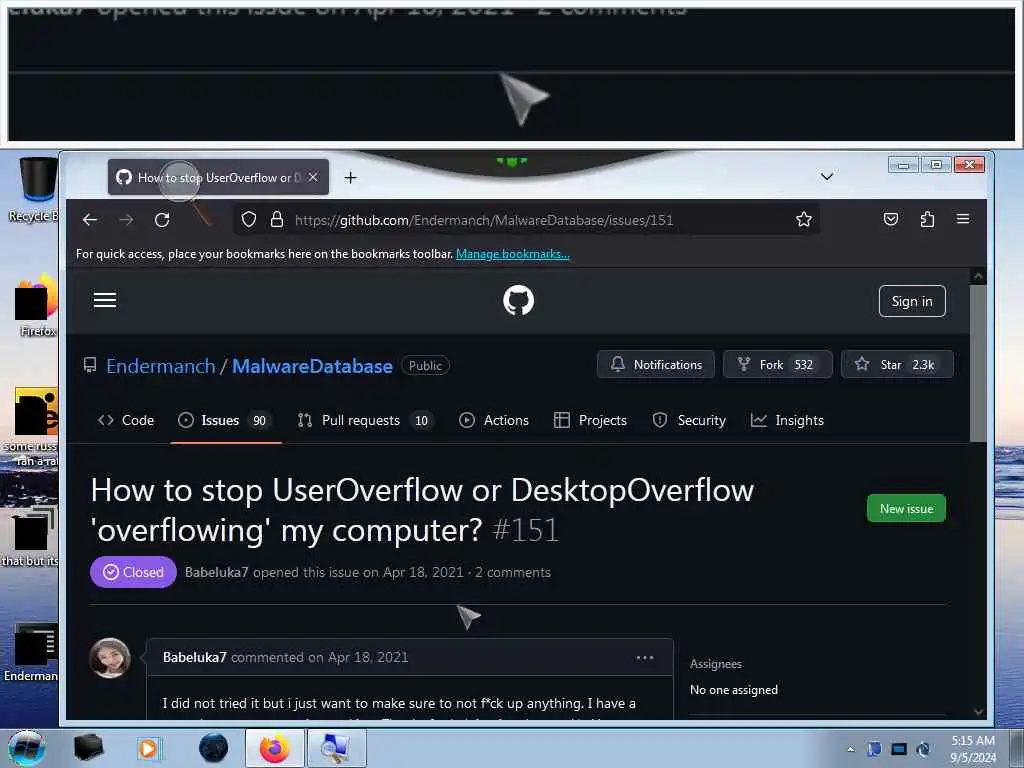Expand the list all tabs chevron
This screenshot has width=1024, height=768.
[827, 177]
